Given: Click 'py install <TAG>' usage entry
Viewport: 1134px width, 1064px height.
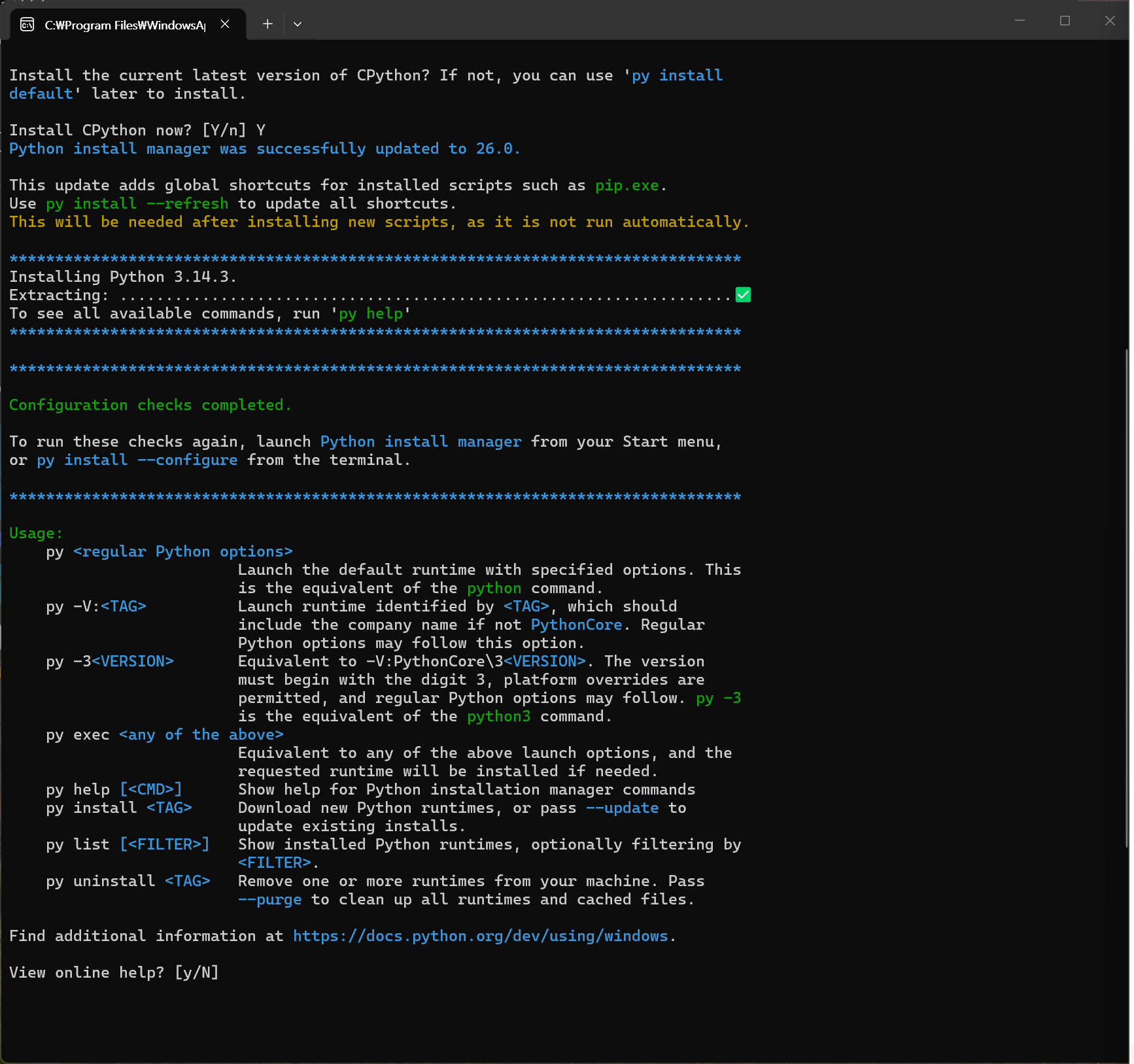Looking at the screenshot, I should point(119,808).
